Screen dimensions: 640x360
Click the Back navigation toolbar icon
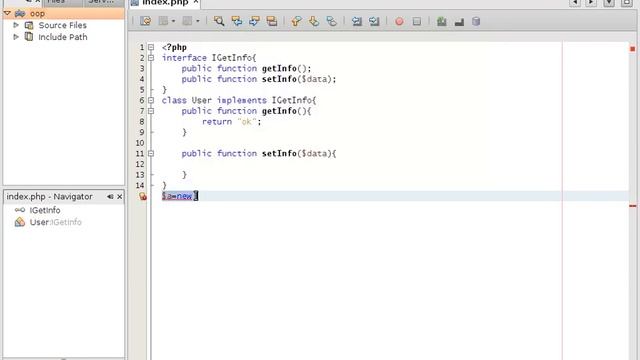pos(163,21)
